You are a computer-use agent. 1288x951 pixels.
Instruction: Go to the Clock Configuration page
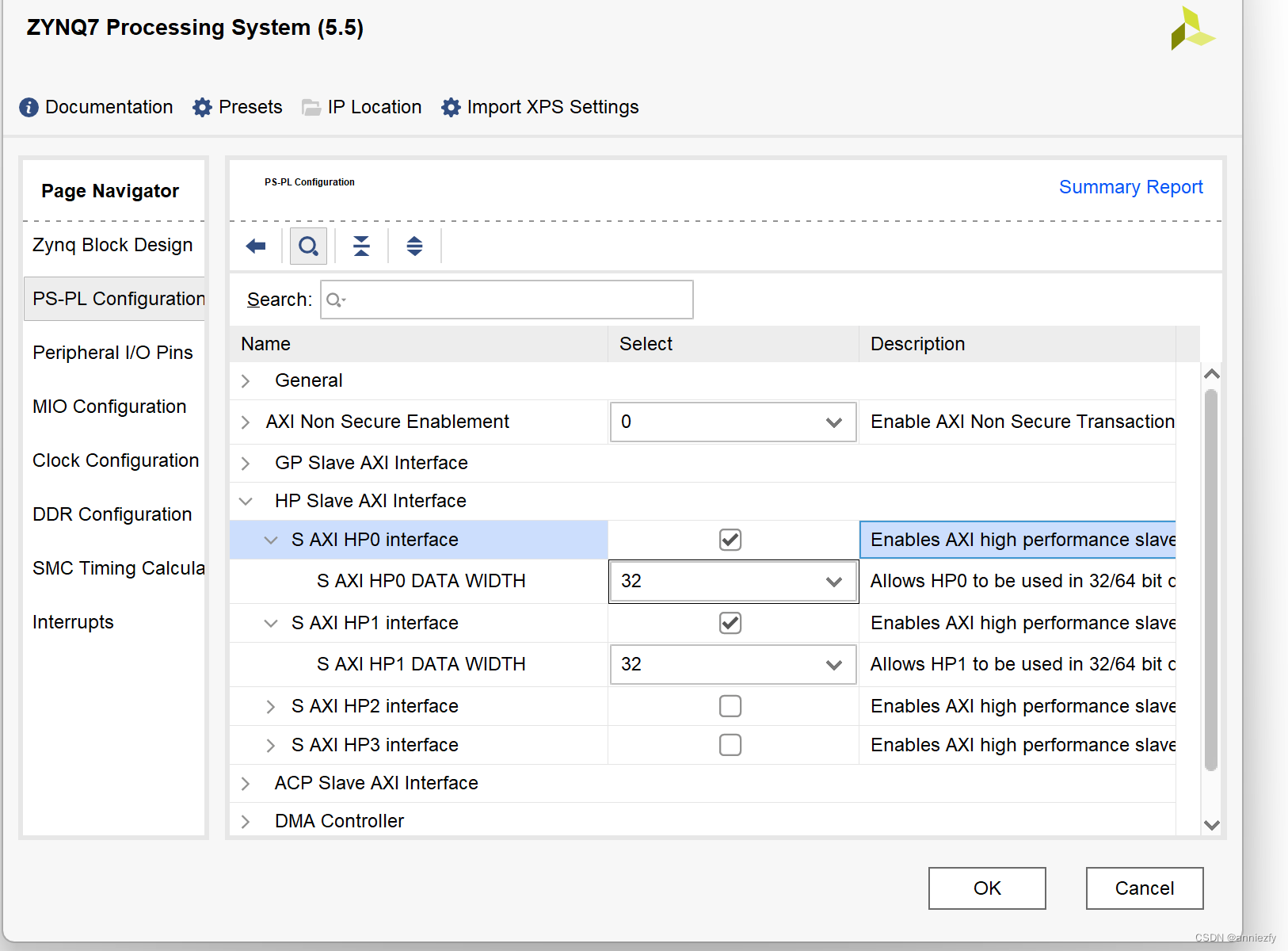(116, 460)
